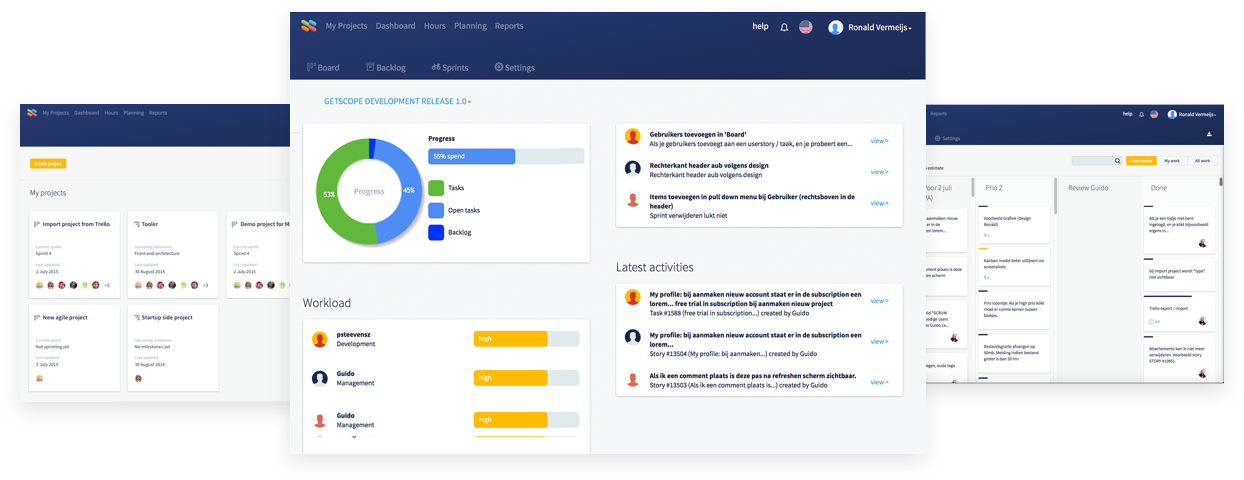This screenshot has height=480, width=1244.
Task: Select 'User stories' filter in right board window
Action: click(1140, 160)
